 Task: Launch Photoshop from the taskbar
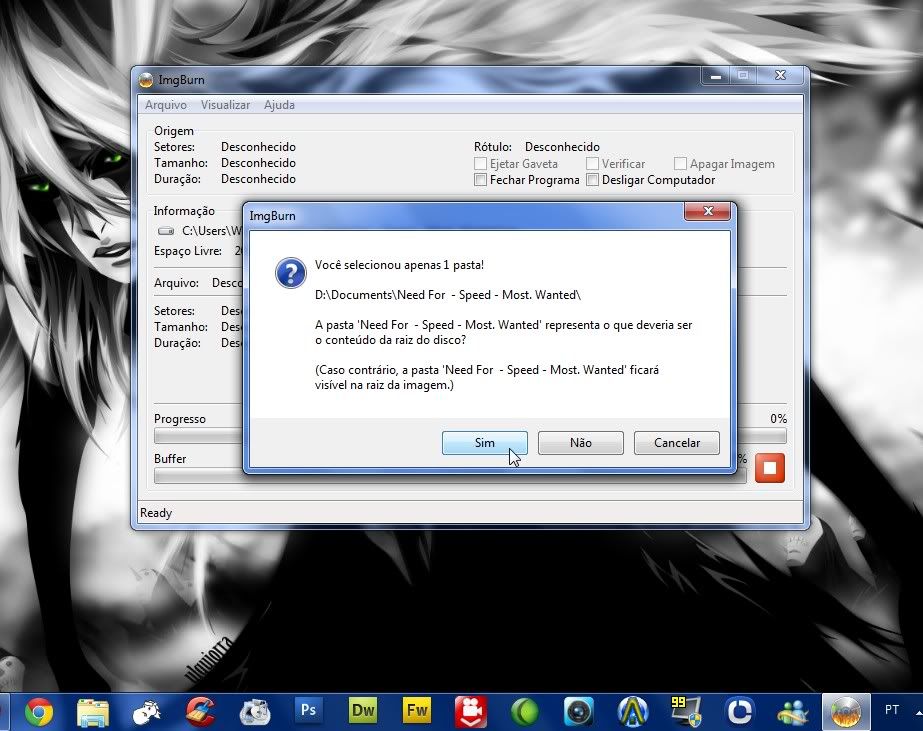pos(308,711)
